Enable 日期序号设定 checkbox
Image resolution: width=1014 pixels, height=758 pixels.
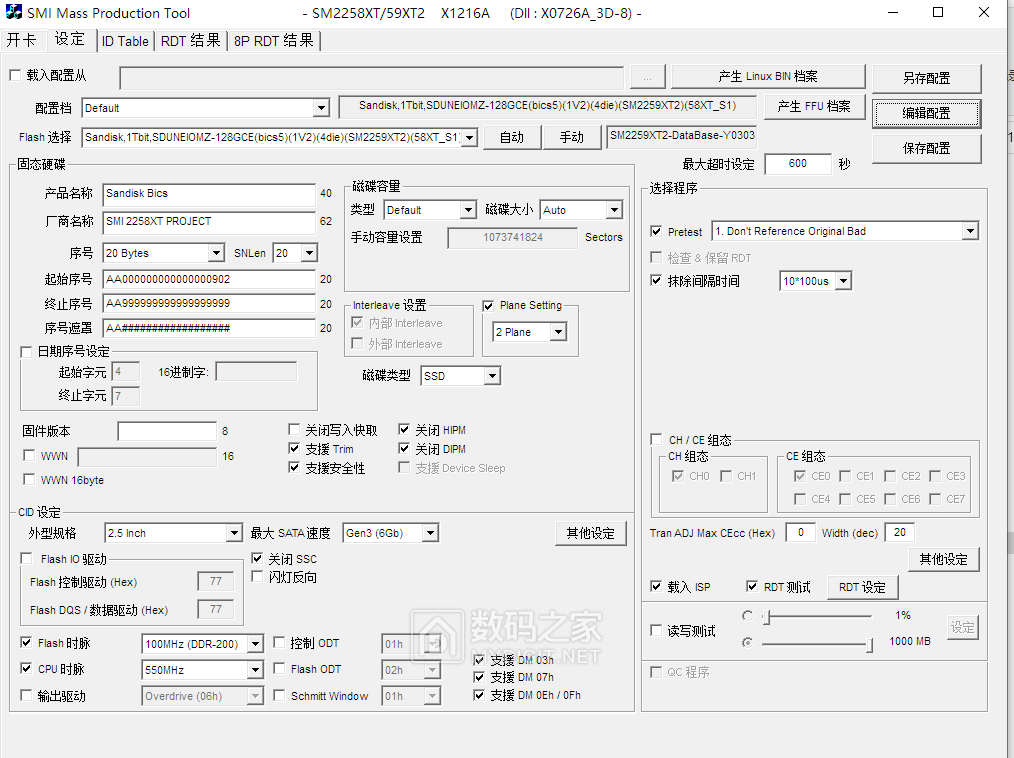[27, 352]
